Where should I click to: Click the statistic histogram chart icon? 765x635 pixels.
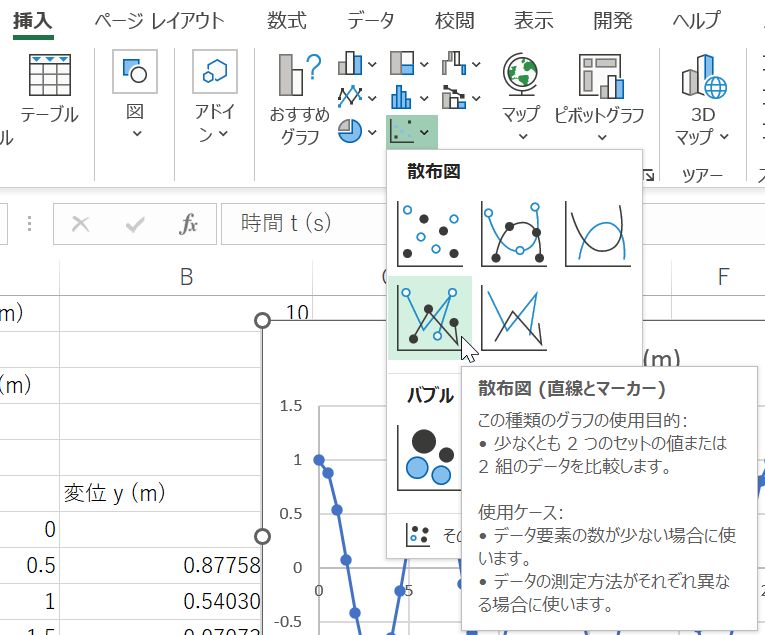click(401, 98)
